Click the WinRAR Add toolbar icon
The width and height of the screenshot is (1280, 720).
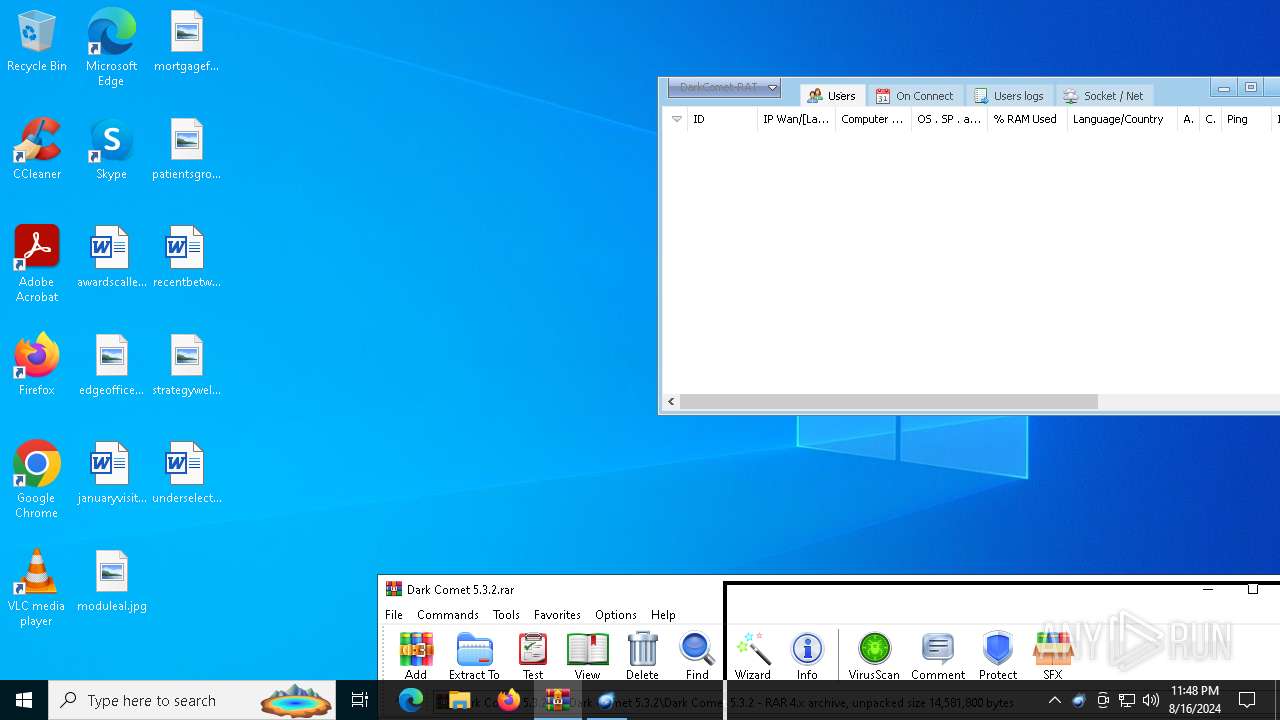pos(416,655)
